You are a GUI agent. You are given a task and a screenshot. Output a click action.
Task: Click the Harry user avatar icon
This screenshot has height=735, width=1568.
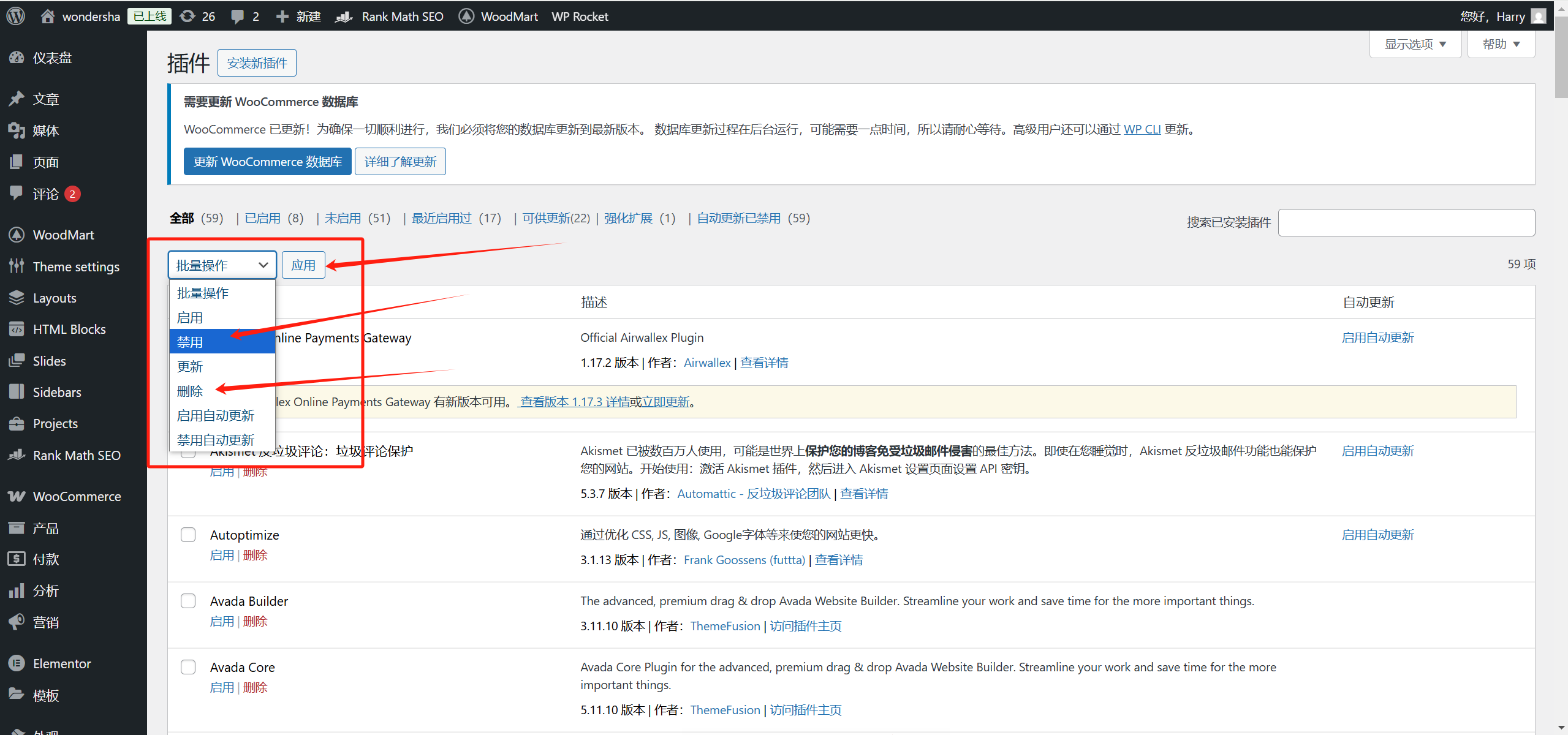tap(1538, 16)
